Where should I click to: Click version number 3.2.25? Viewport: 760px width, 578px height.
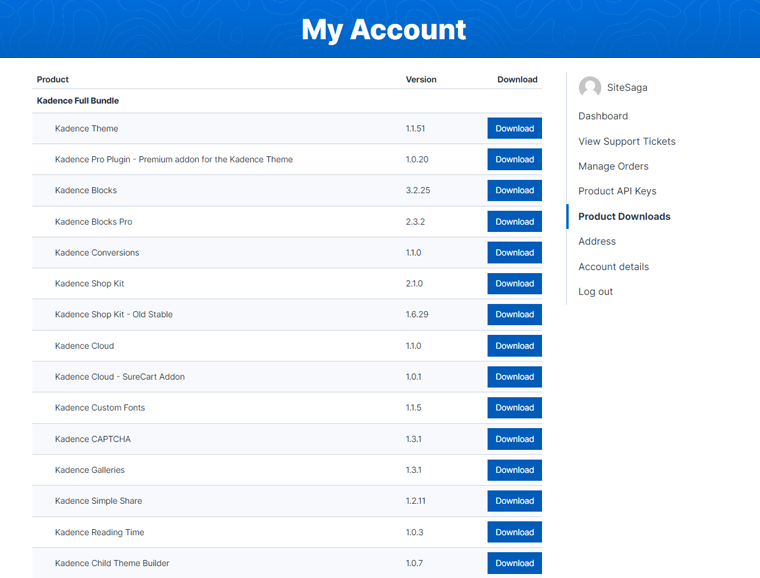(418, 190)
